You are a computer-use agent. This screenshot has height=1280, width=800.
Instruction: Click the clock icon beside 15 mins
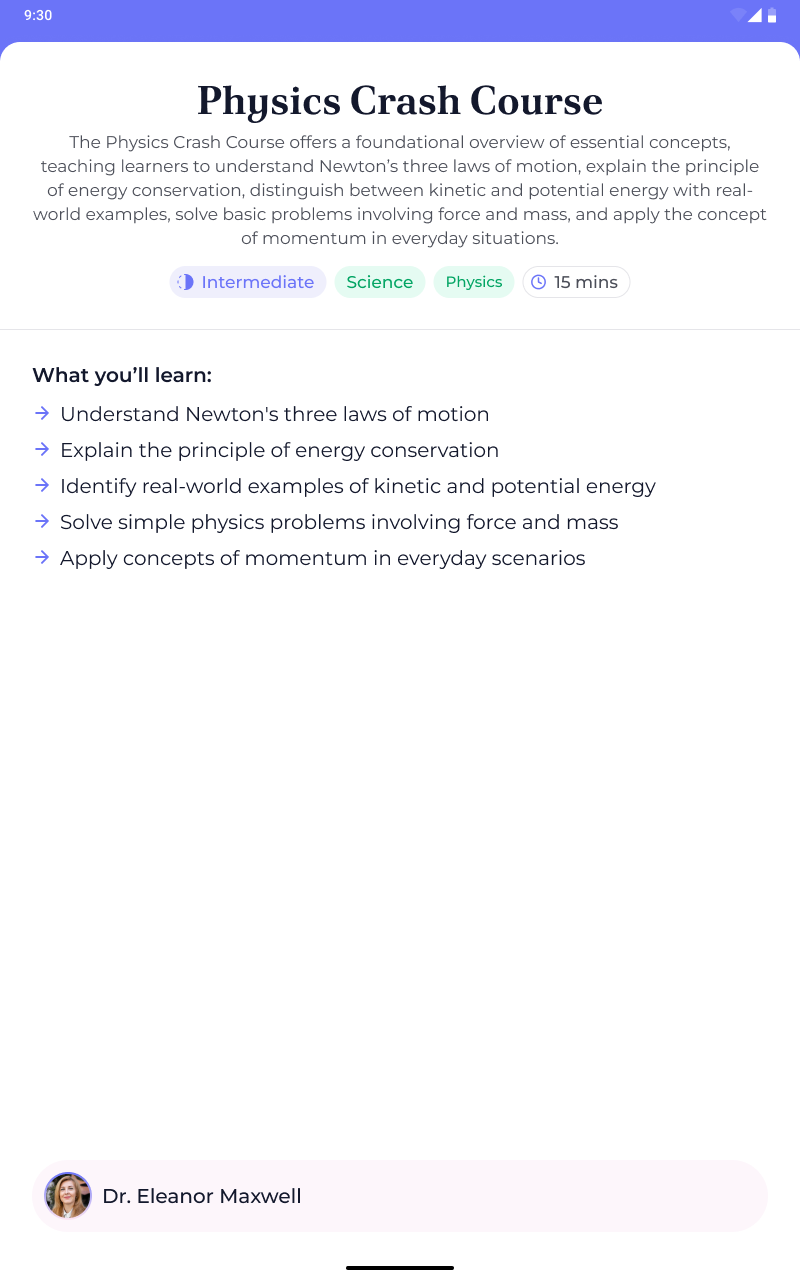538,282
